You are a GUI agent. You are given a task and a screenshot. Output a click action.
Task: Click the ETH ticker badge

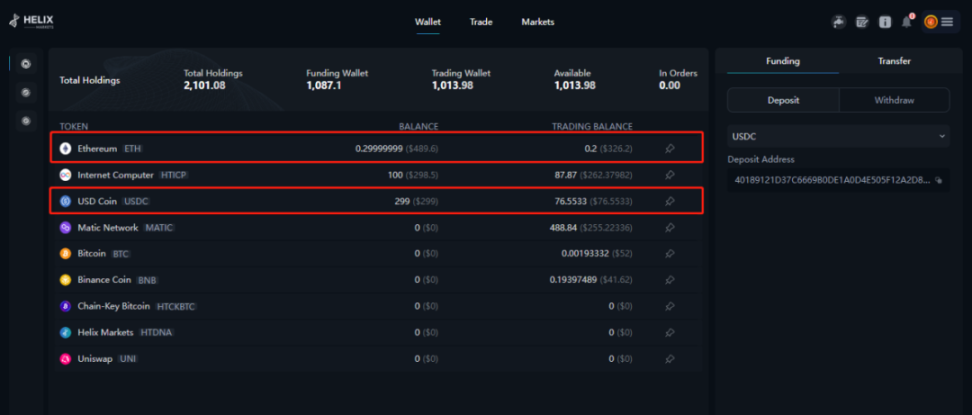pos(133,149)
